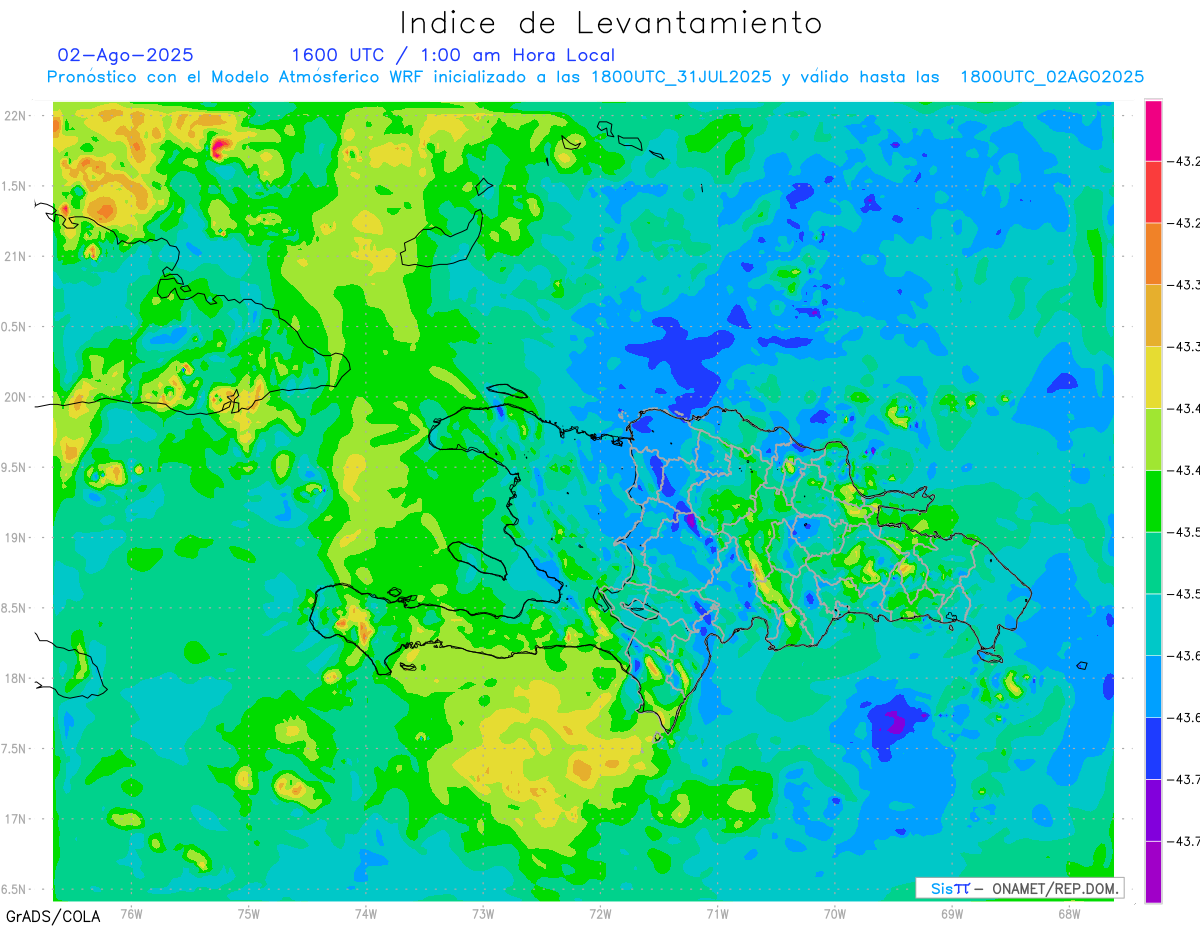Click the '8.5N' latitude label
This screenshot has width=1200, height=927.
(13, 608)
